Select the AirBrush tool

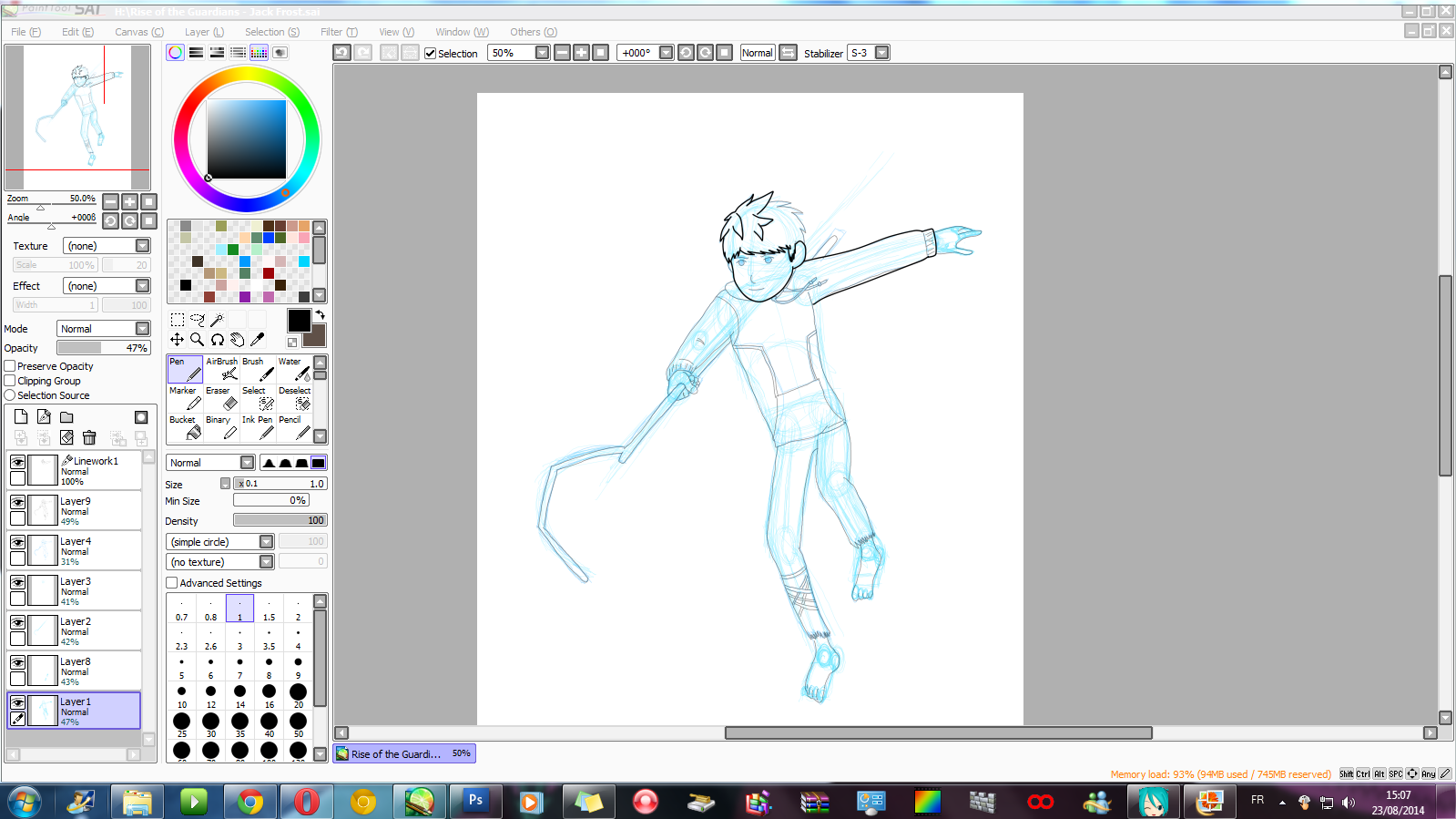pyautogui.click(x=221, y=369)
